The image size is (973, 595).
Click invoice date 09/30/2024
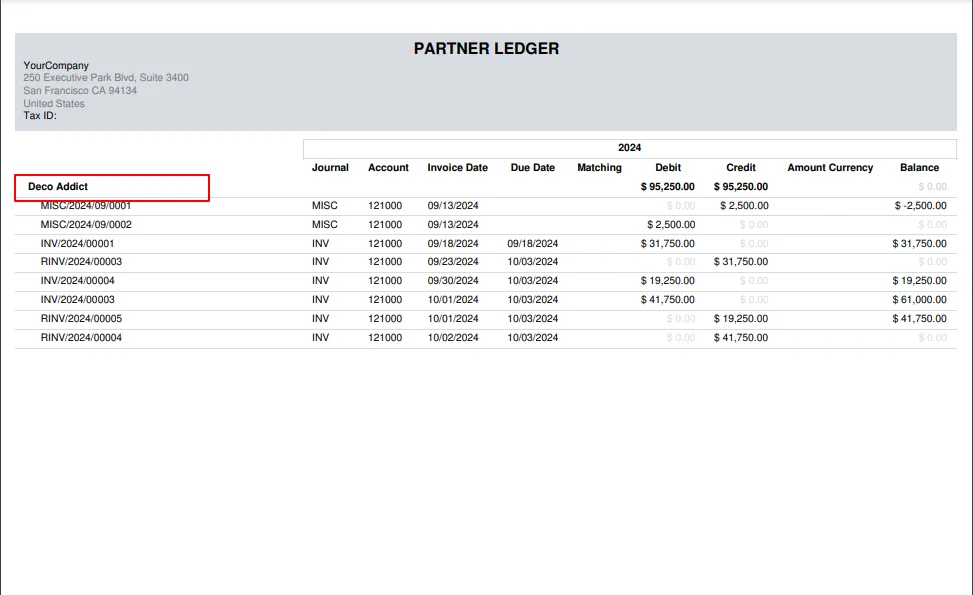click(453, 280)
